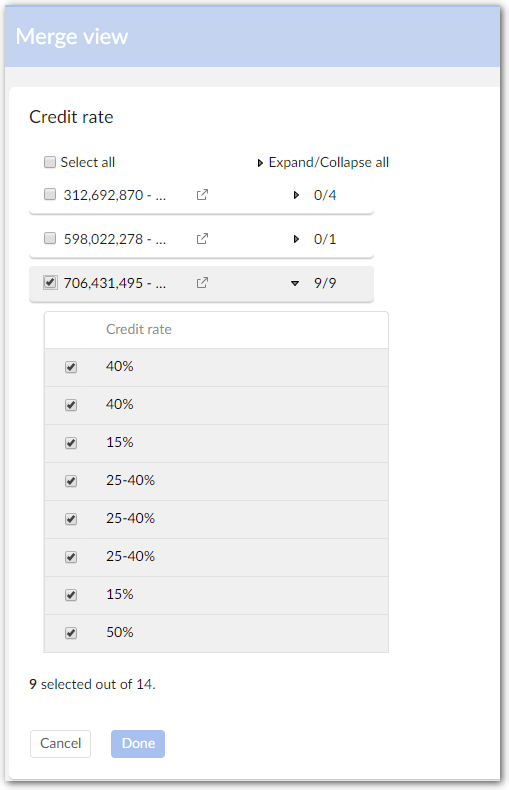This screenshot has height=790, width=509.
Task: Collapse the 706,431,495 group arrow
Action: 295,283
